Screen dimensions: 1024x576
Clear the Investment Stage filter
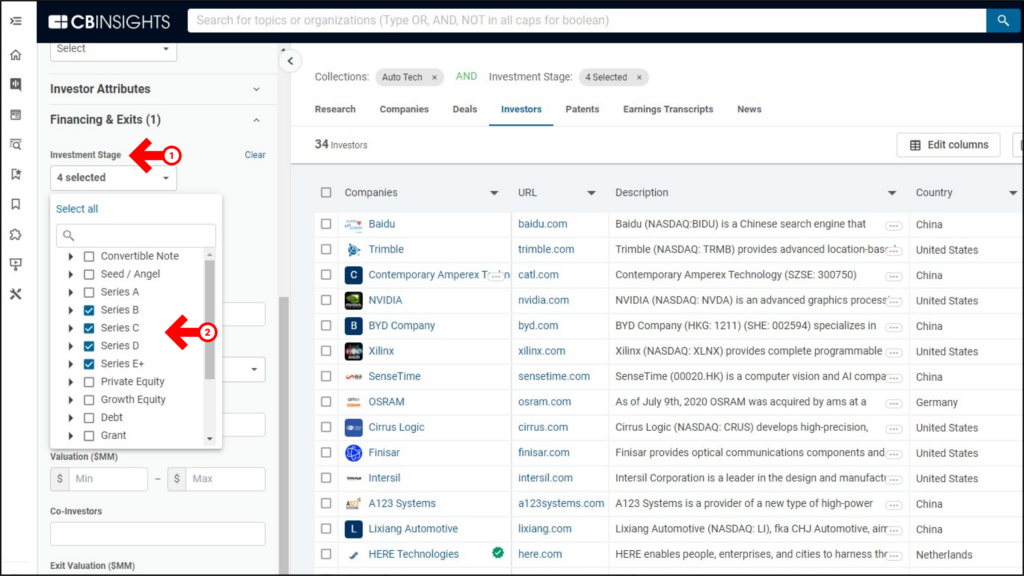[x=255, y=155]
